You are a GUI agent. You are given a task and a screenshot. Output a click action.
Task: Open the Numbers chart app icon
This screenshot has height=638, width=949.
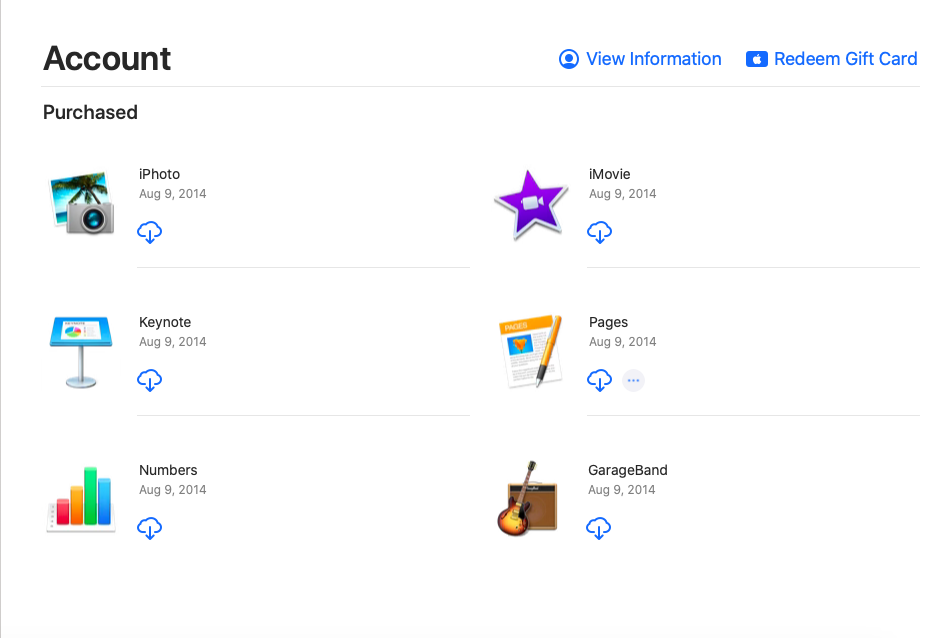pyautogui.click(x=81, y=499)
